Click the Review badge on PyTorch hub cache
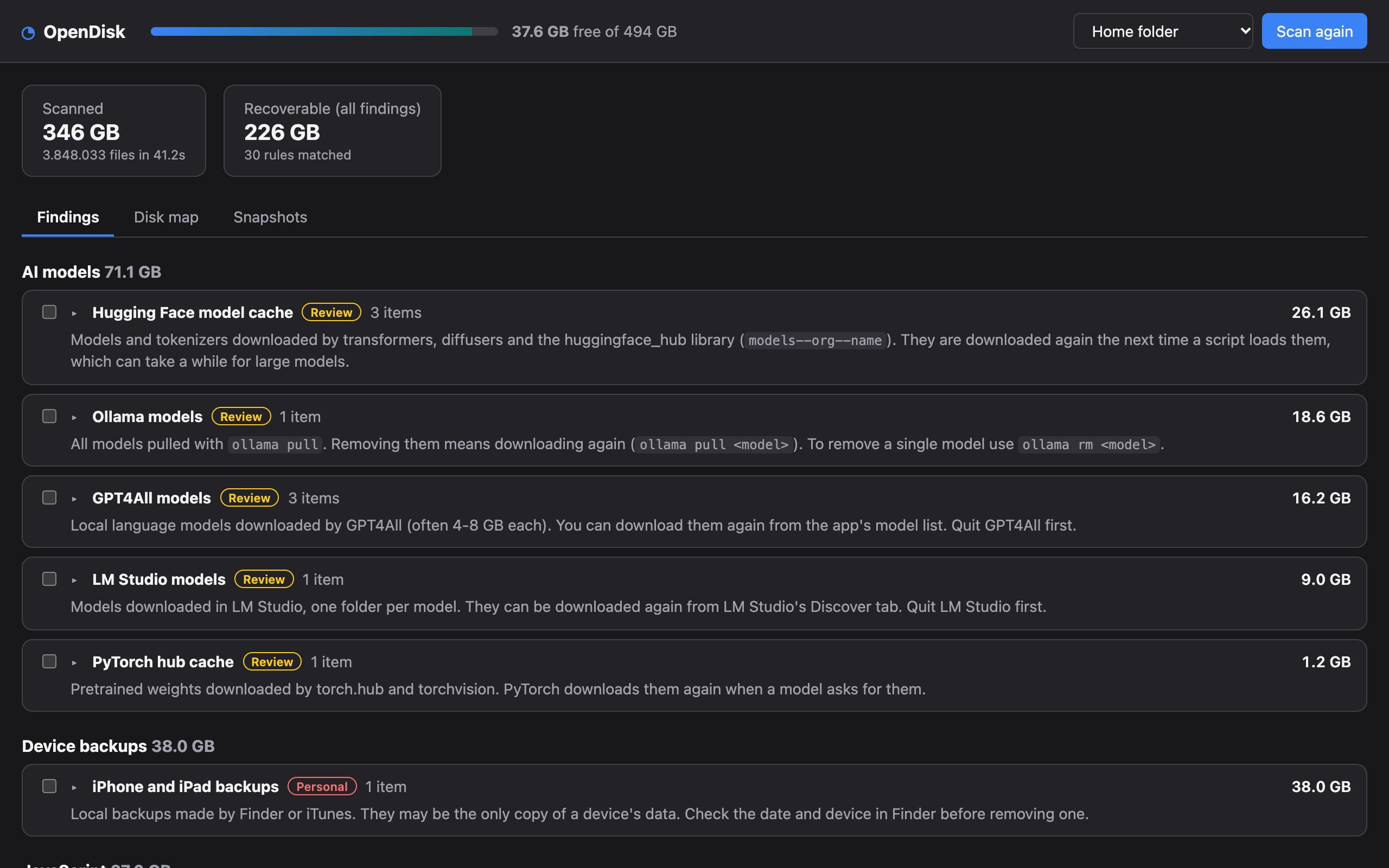 pyautogui.click(x=272, y=662)
